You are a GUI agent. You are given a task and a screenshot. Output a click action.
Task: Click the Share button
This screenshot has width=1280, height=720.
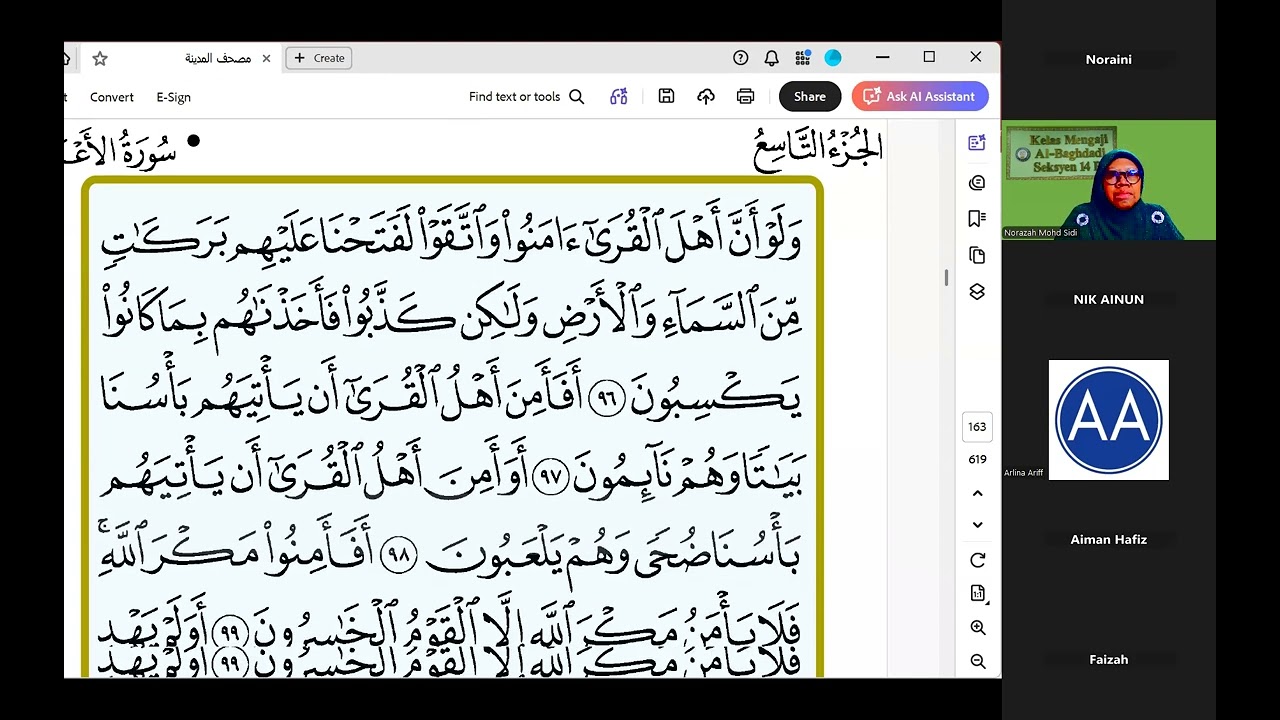pos(810,97)
